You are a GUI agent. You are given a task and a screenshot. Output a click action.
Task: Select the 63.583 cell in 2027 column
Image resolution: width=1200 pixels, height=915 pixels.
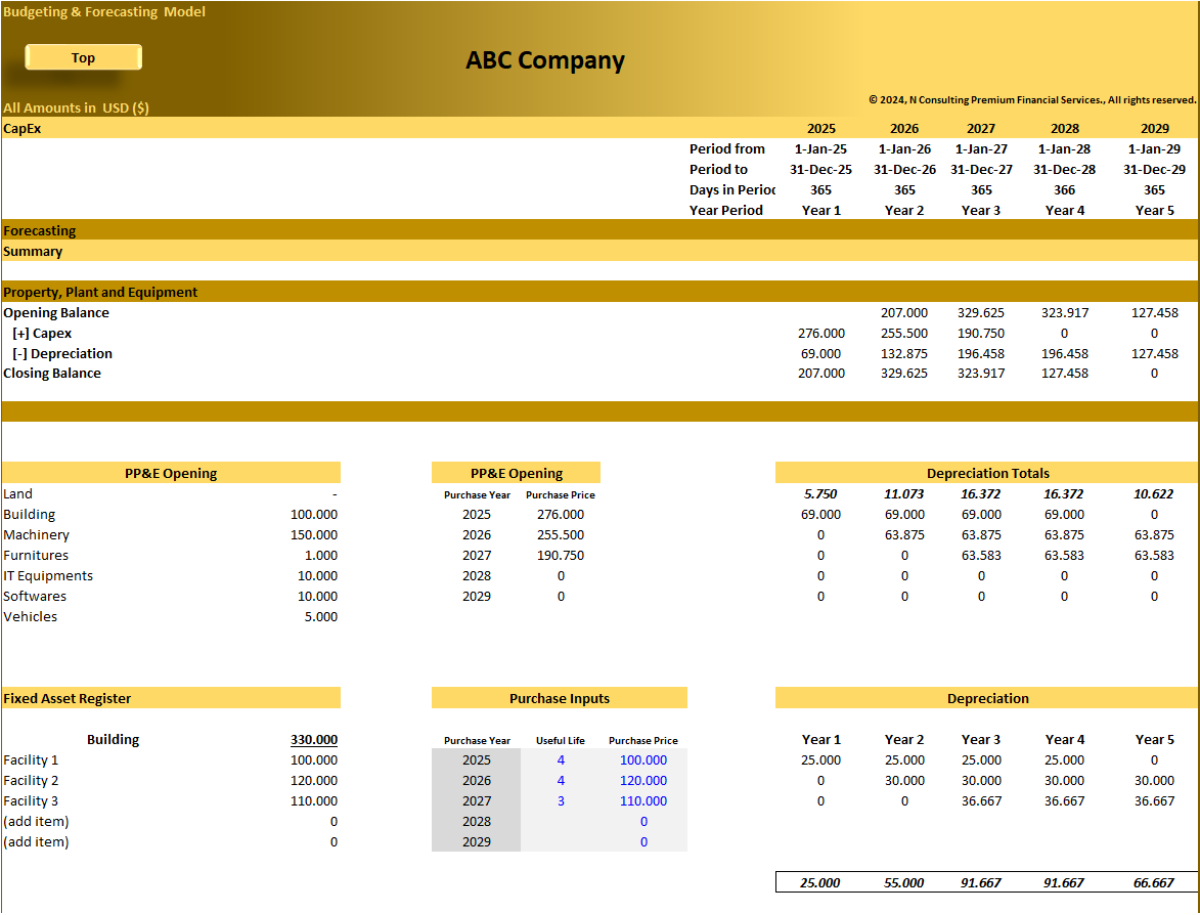[981, 555]
